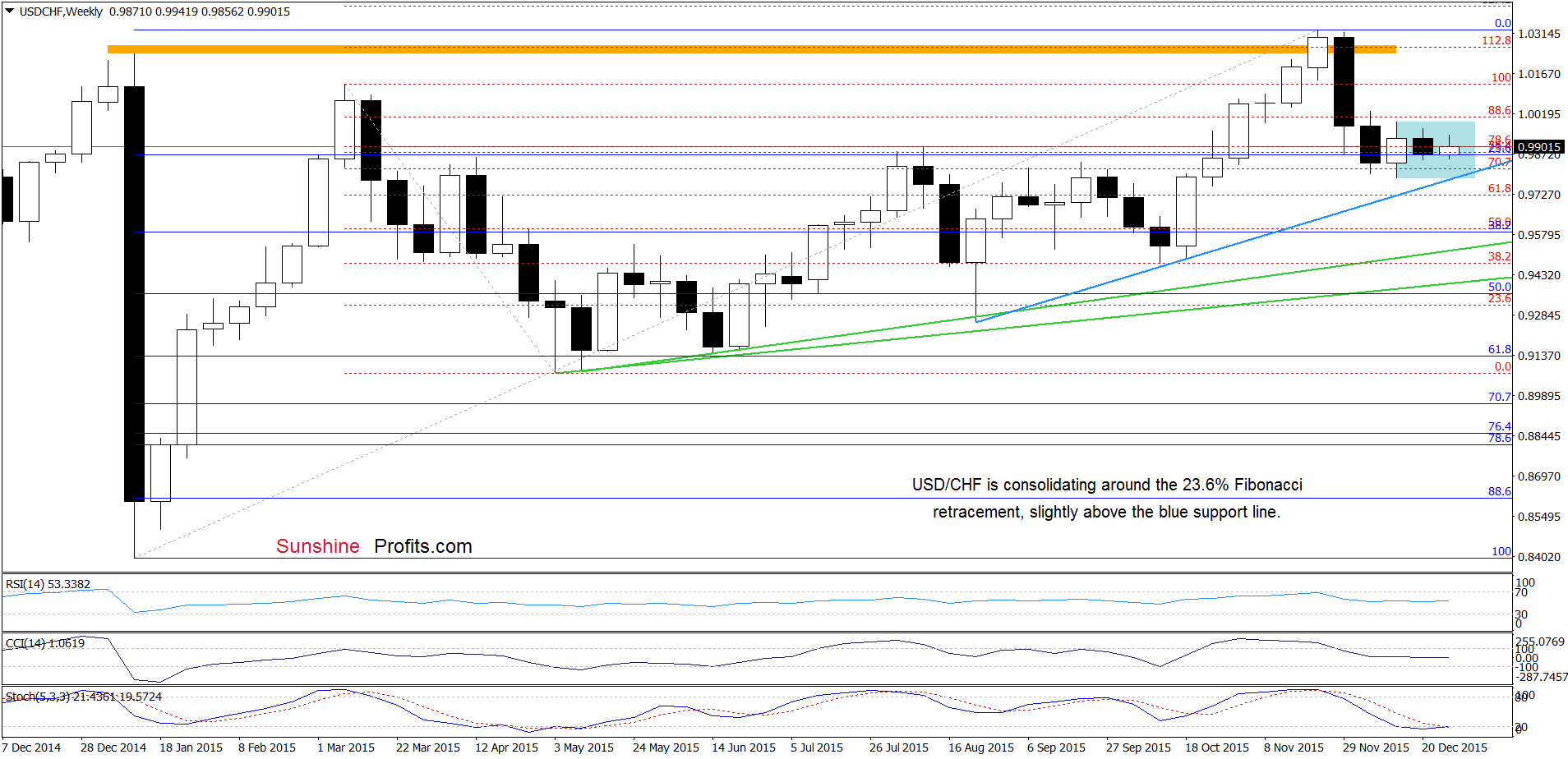Click the 0.97270 price axis label

coord(1538,195)
